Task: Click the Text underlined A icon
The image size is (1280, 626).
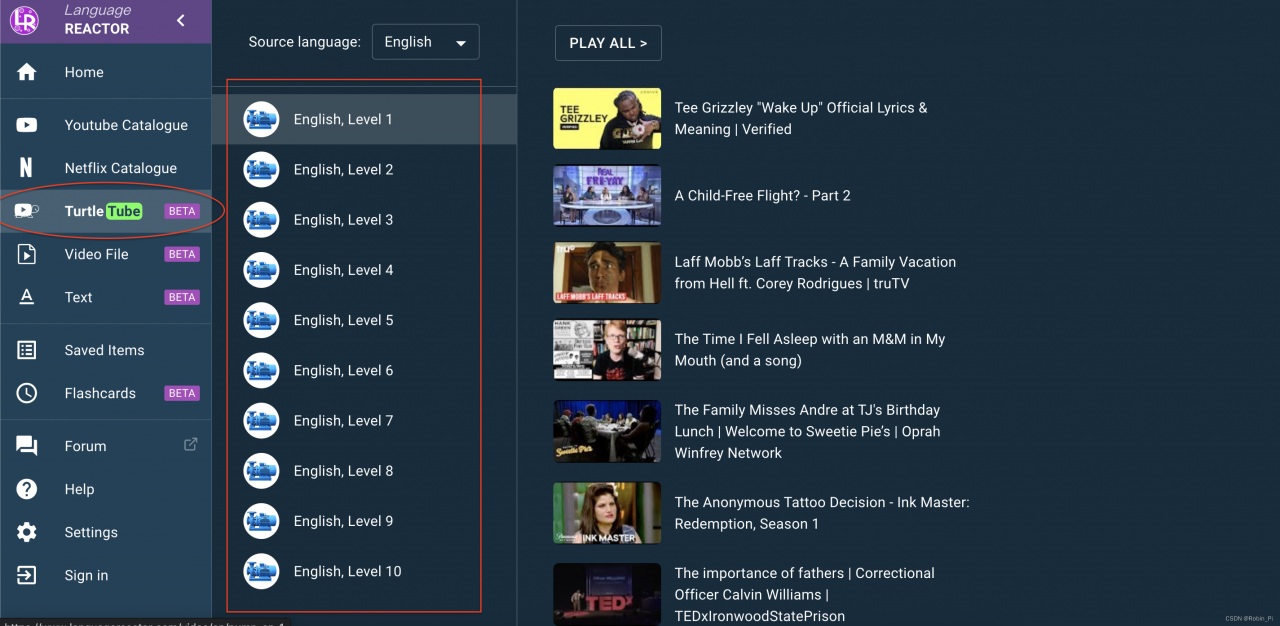Action: [27, 297]
